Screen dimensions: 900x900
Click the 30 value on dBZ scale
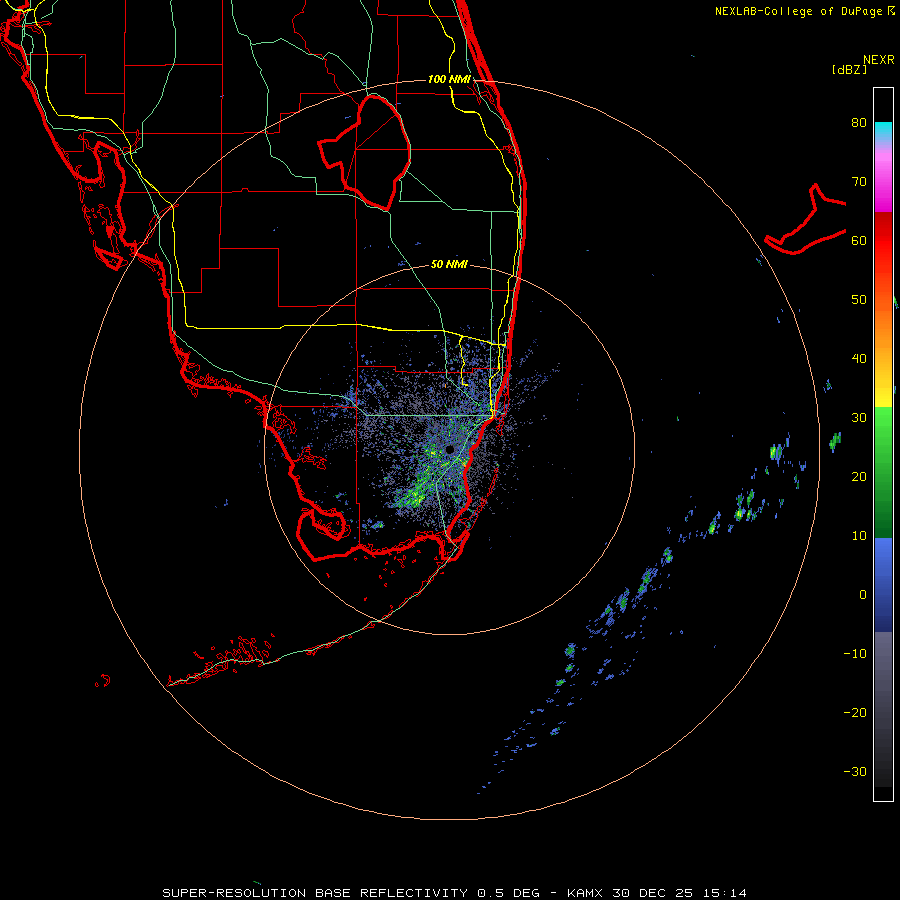(859, 418)
